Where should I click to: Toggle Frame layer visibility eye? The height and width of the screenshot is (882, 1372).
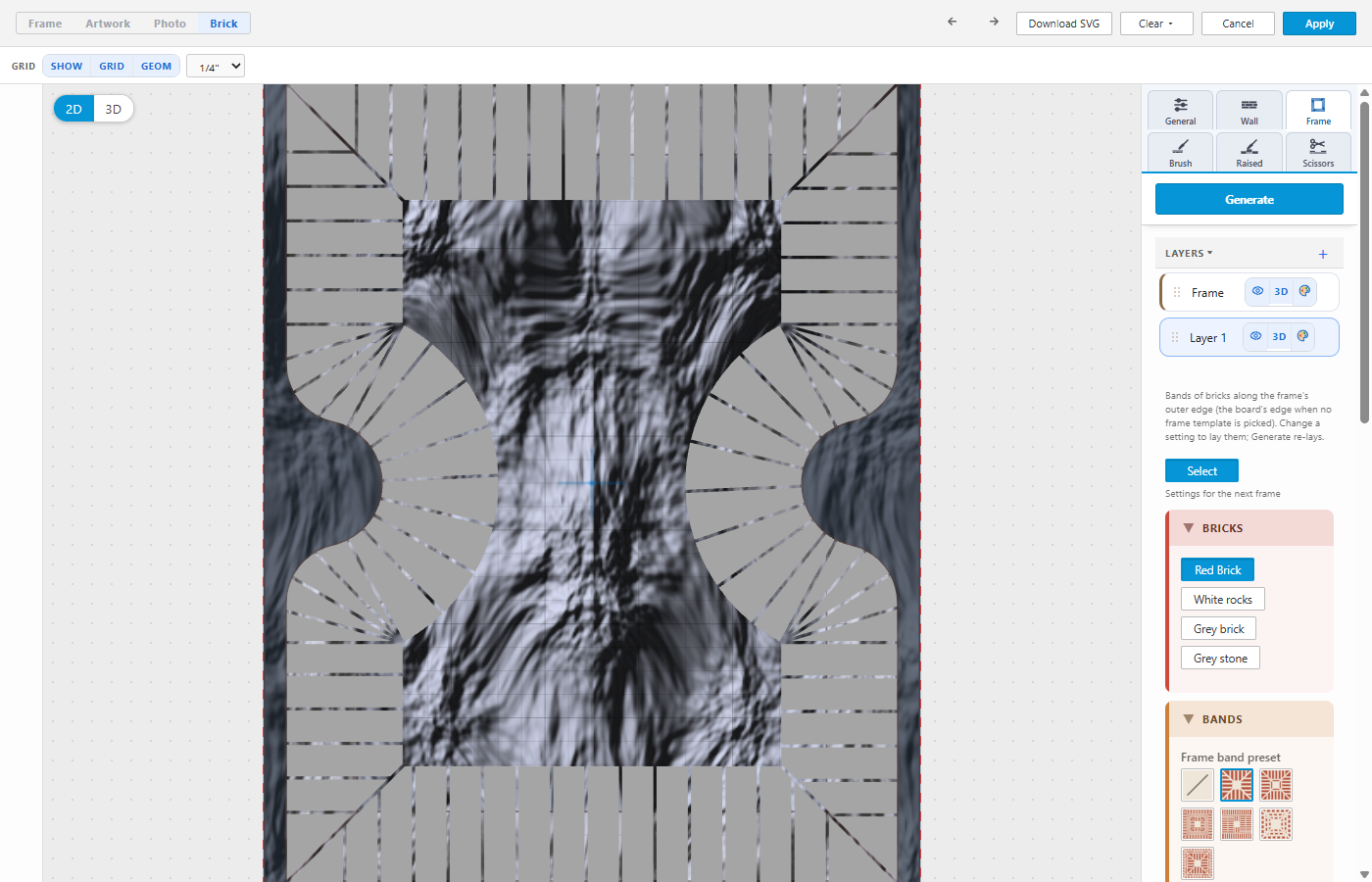click(1257, 291)
